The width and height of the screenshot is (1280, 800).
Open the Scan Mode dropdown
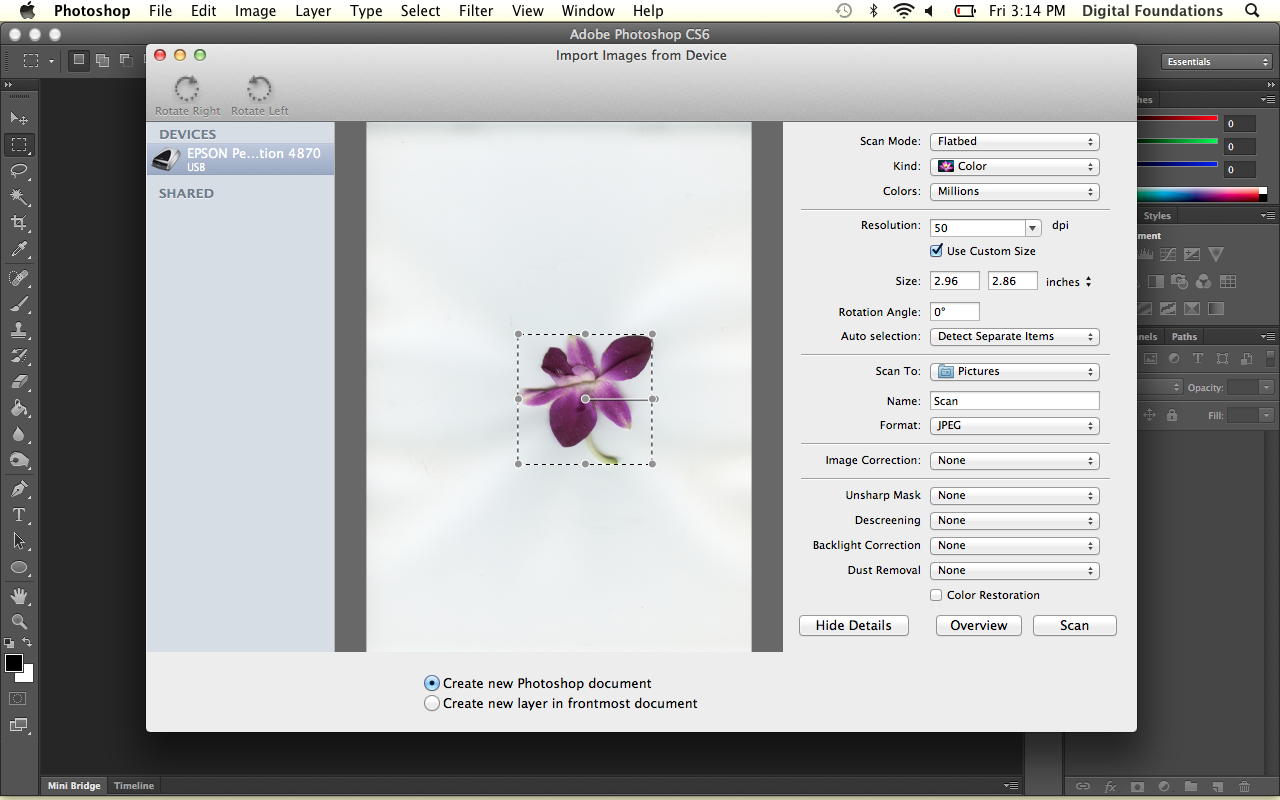(x=1014, y=142)
